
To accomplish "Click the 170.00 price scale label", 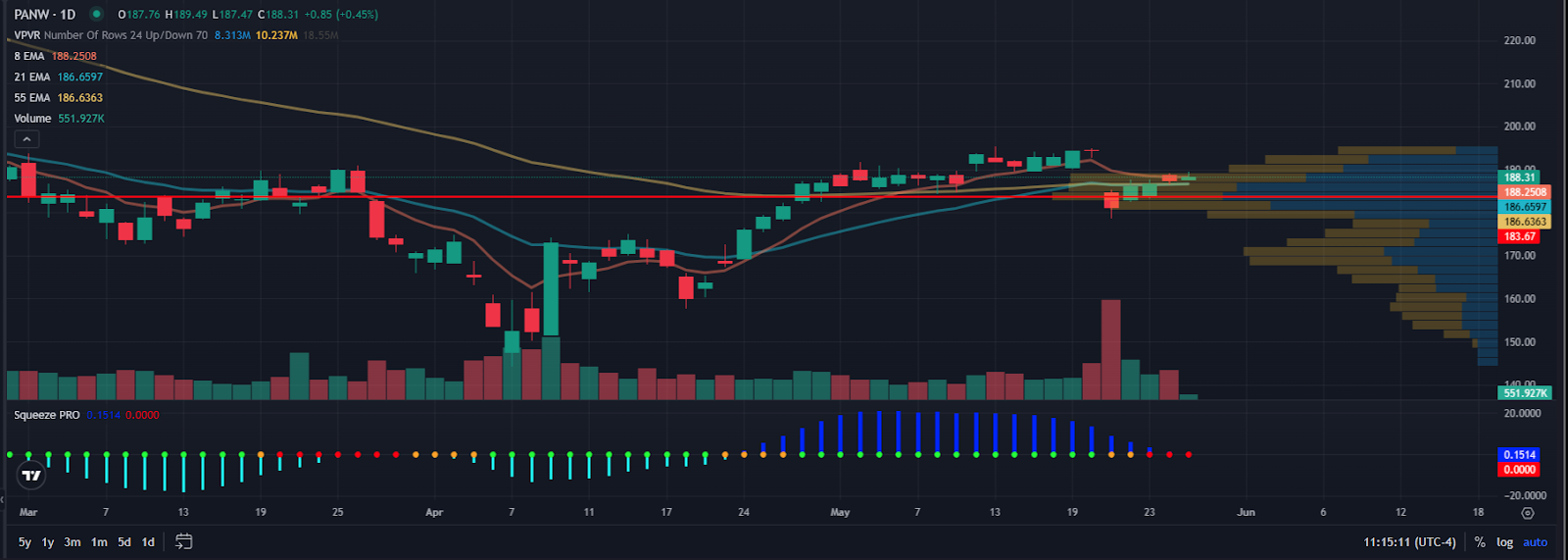I will click(x=1519, y=256).
